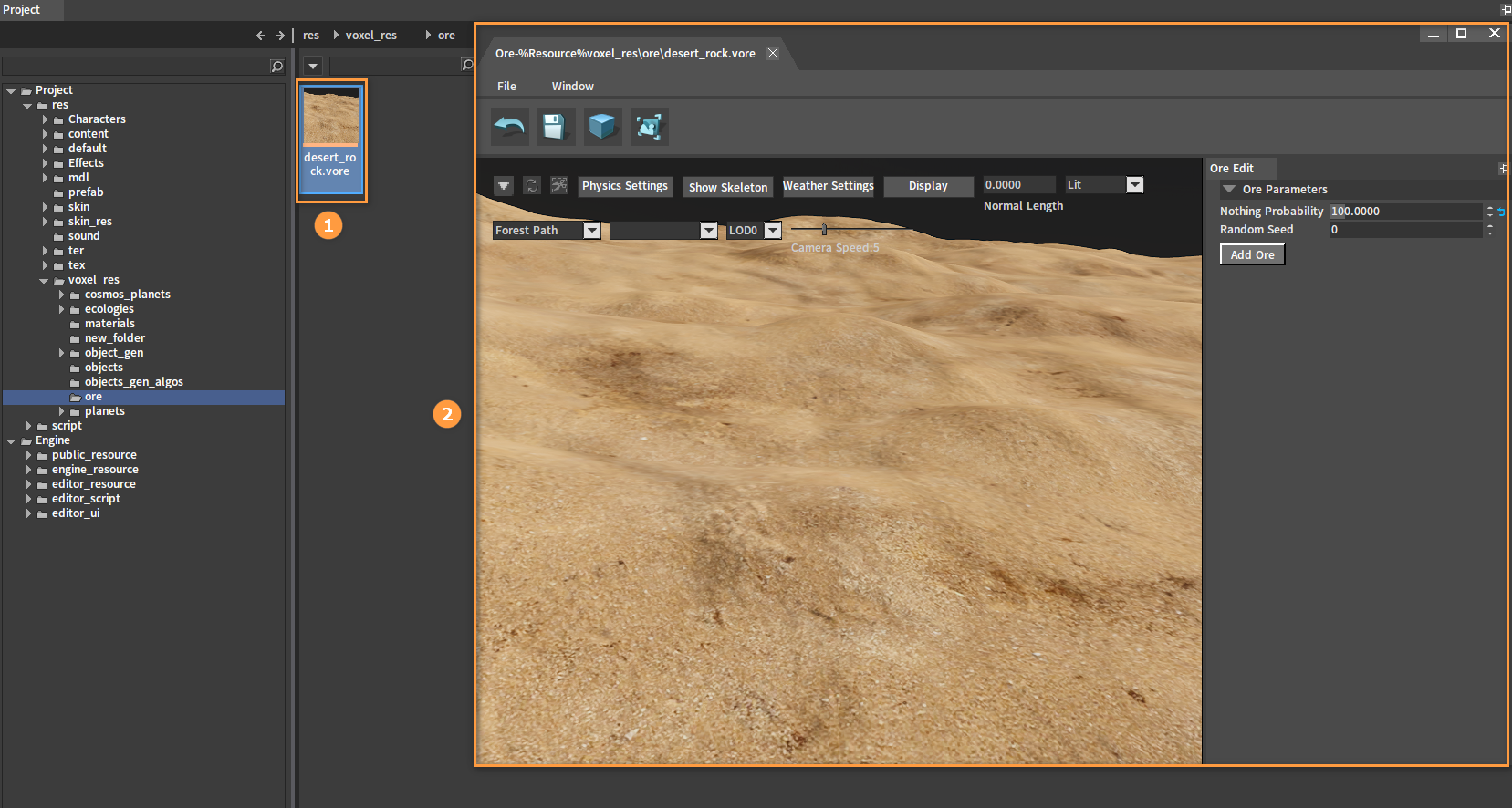Image resolution: width=1512 pixels, height=808 pixels.
Task: Click the search icon in file browser
Action: point(467,66)
